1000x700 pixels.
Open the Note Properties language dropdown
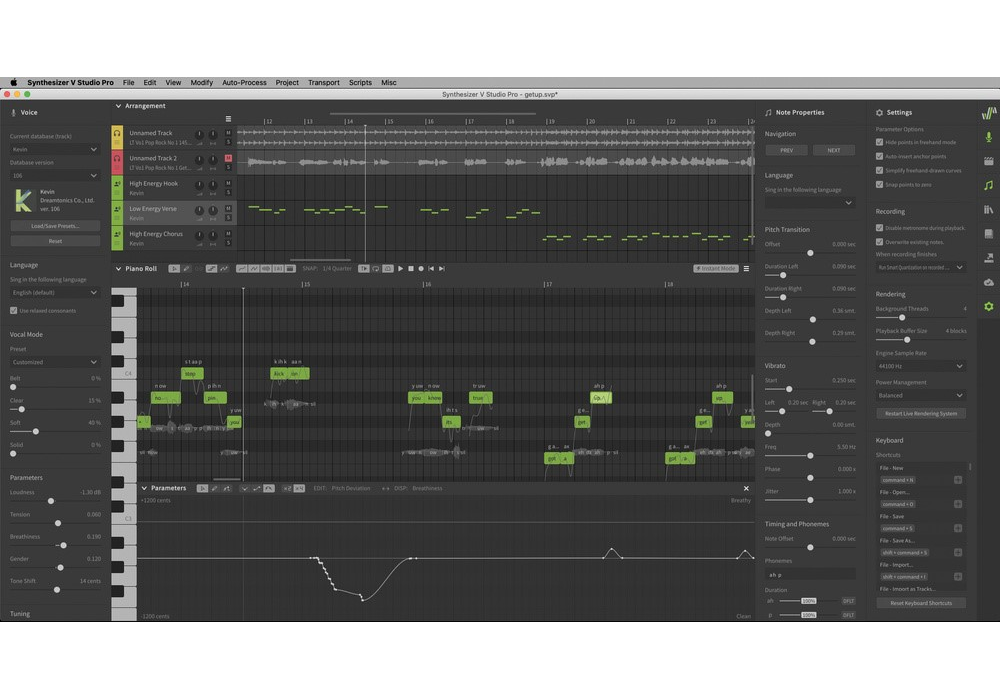tap(810, 203)
